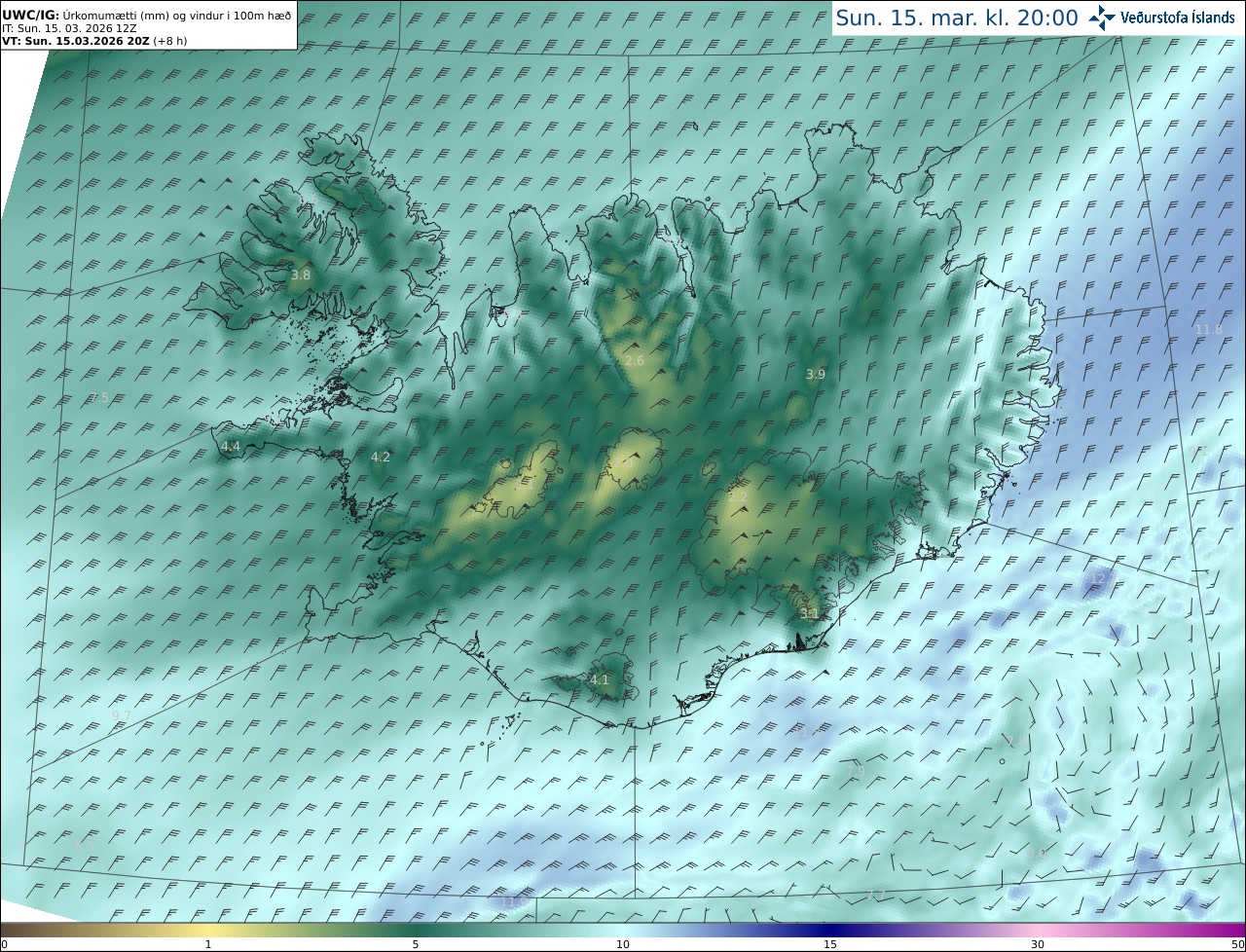Click the 7.9 value south of Iceland
The height and width of the screenshot is (952, 1246).
[x=856, y=771]
